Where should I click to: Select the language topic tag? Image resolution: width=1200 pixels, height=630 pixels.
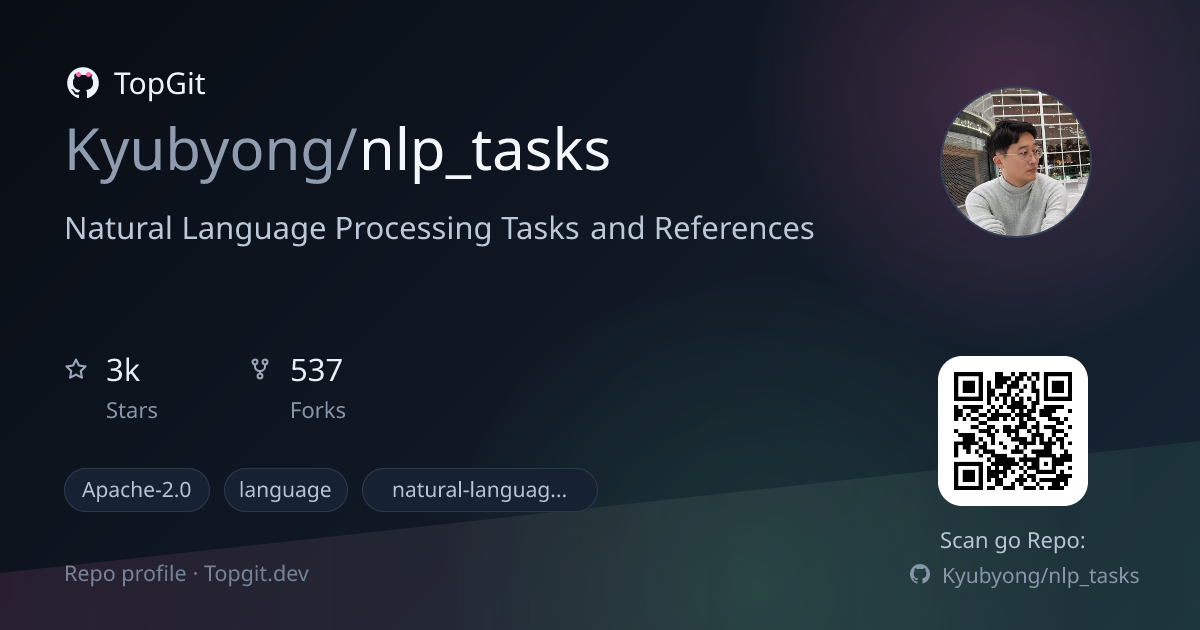pyautogui.click(x=285, y=490)
